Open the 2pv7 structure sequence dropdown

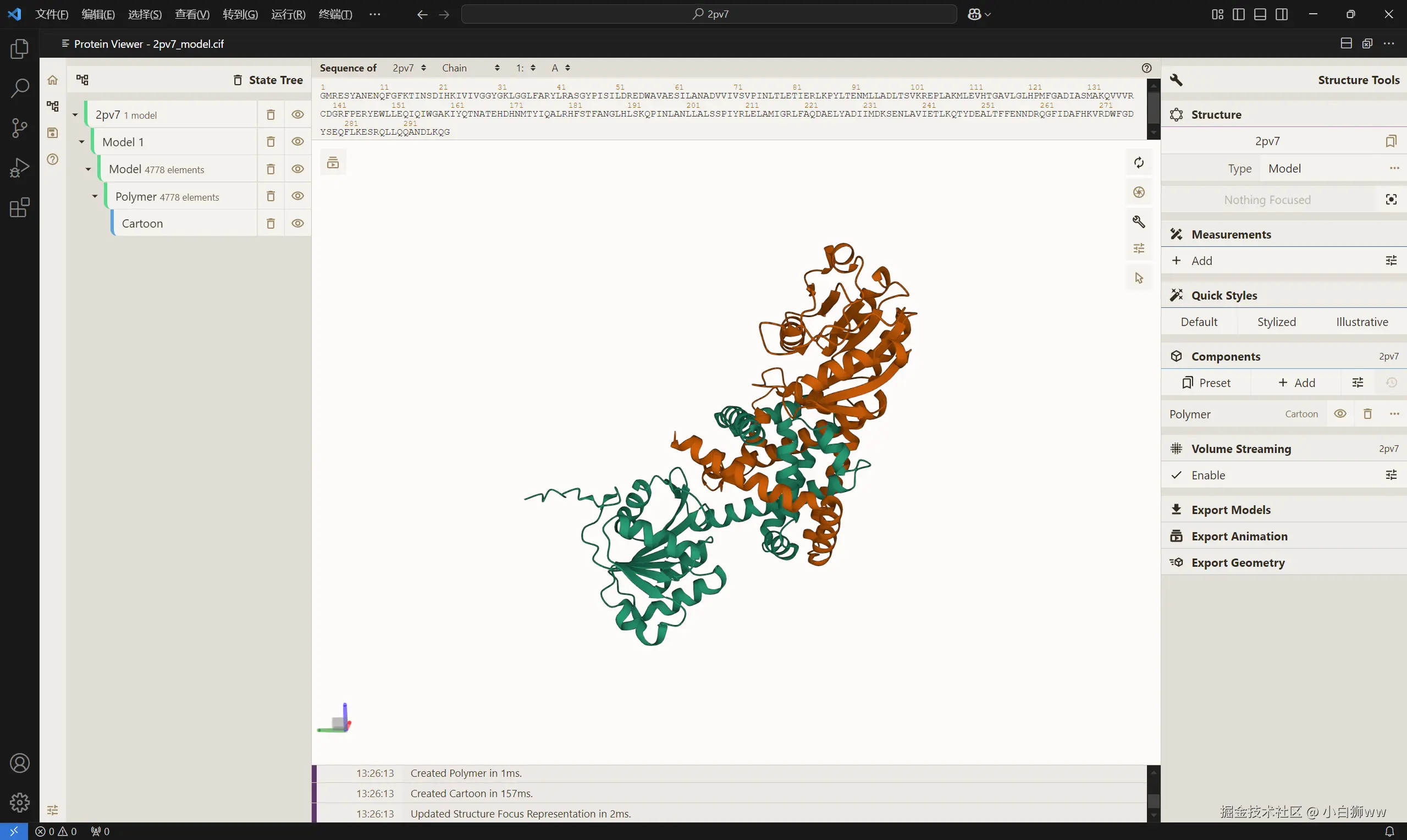coord(409,68)
